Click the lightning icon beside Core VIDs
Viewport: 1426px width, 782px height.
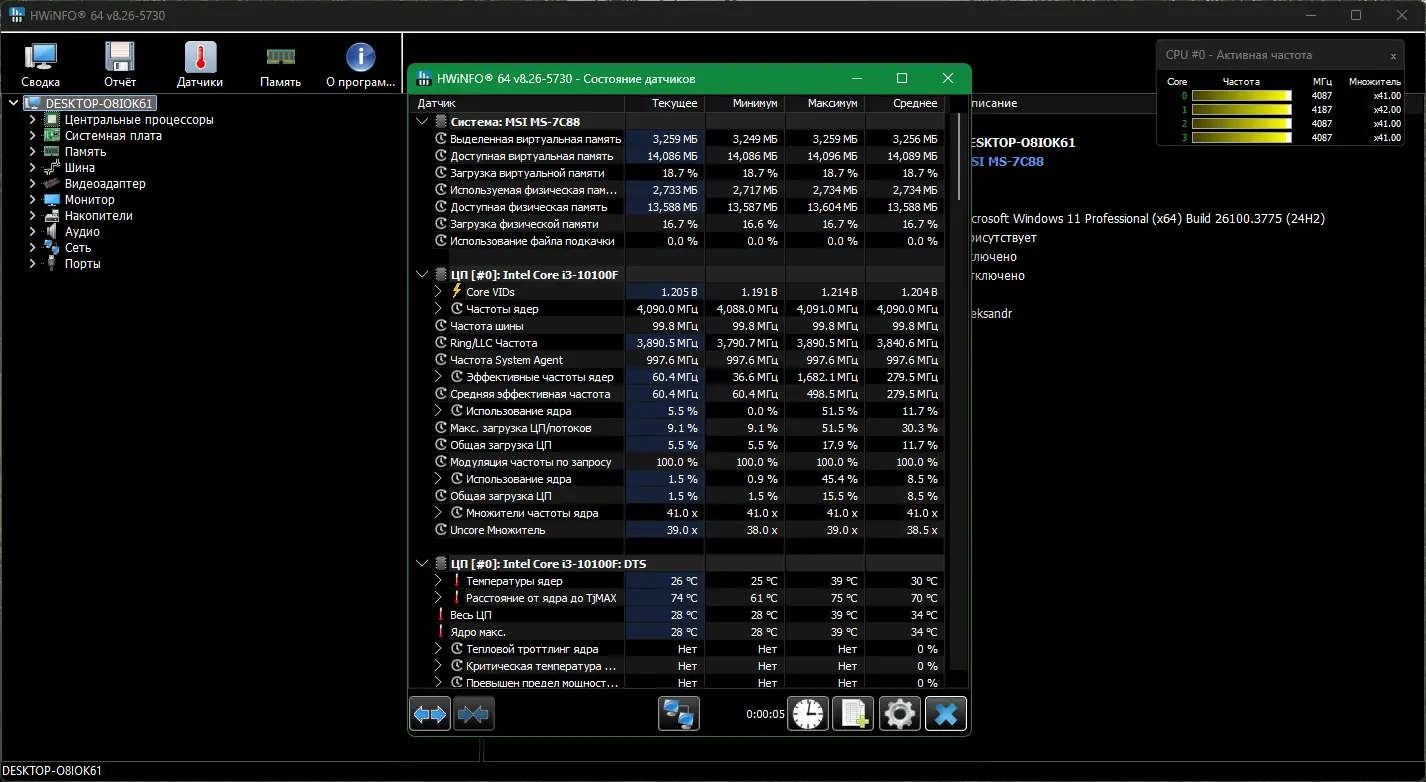[x=457, y=291]
